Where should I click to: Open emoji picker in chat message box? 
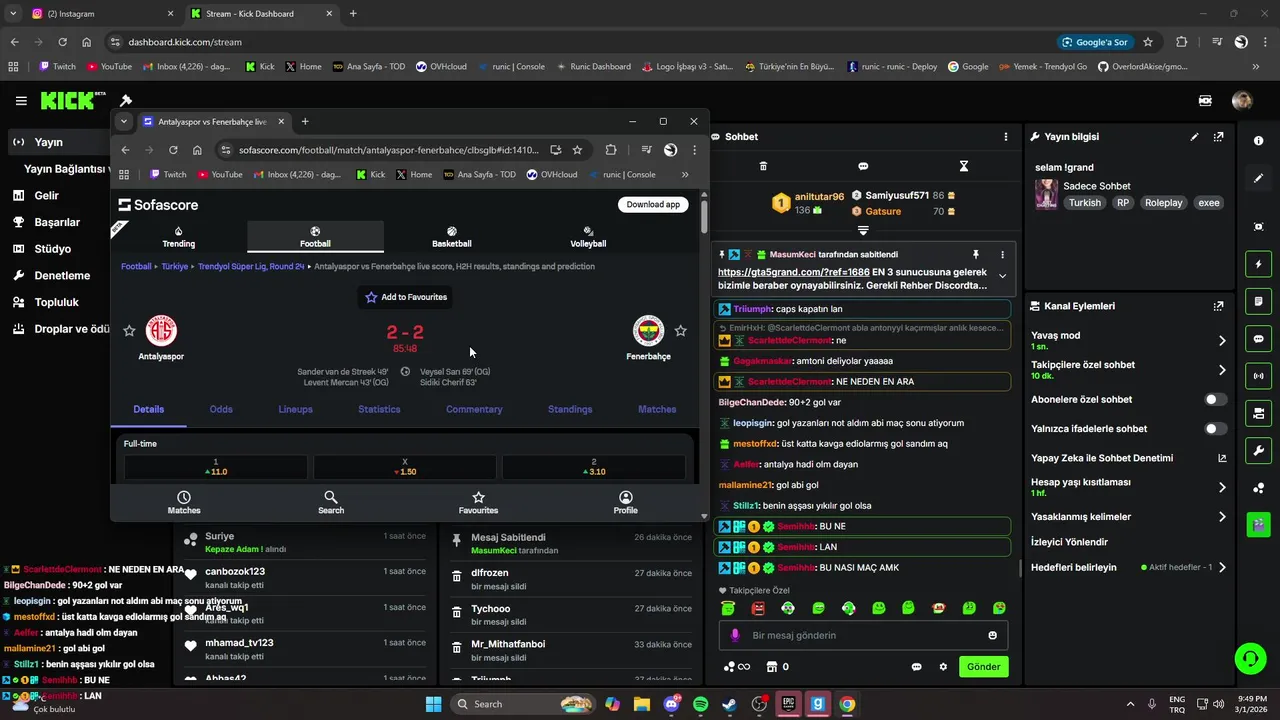point(992,635)
